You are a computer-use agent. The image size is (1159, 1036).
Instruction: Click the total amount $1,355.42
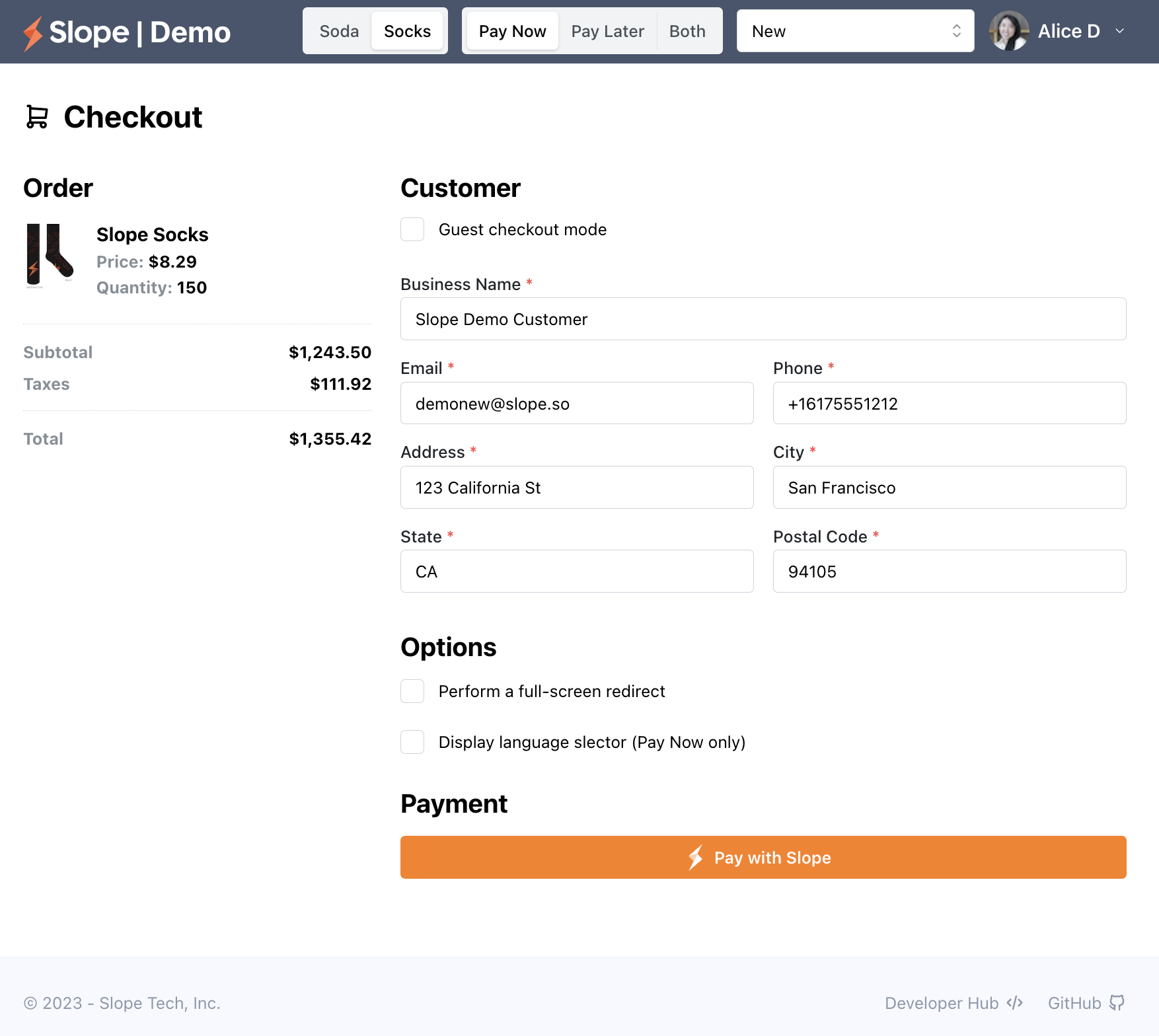point(330,439)
